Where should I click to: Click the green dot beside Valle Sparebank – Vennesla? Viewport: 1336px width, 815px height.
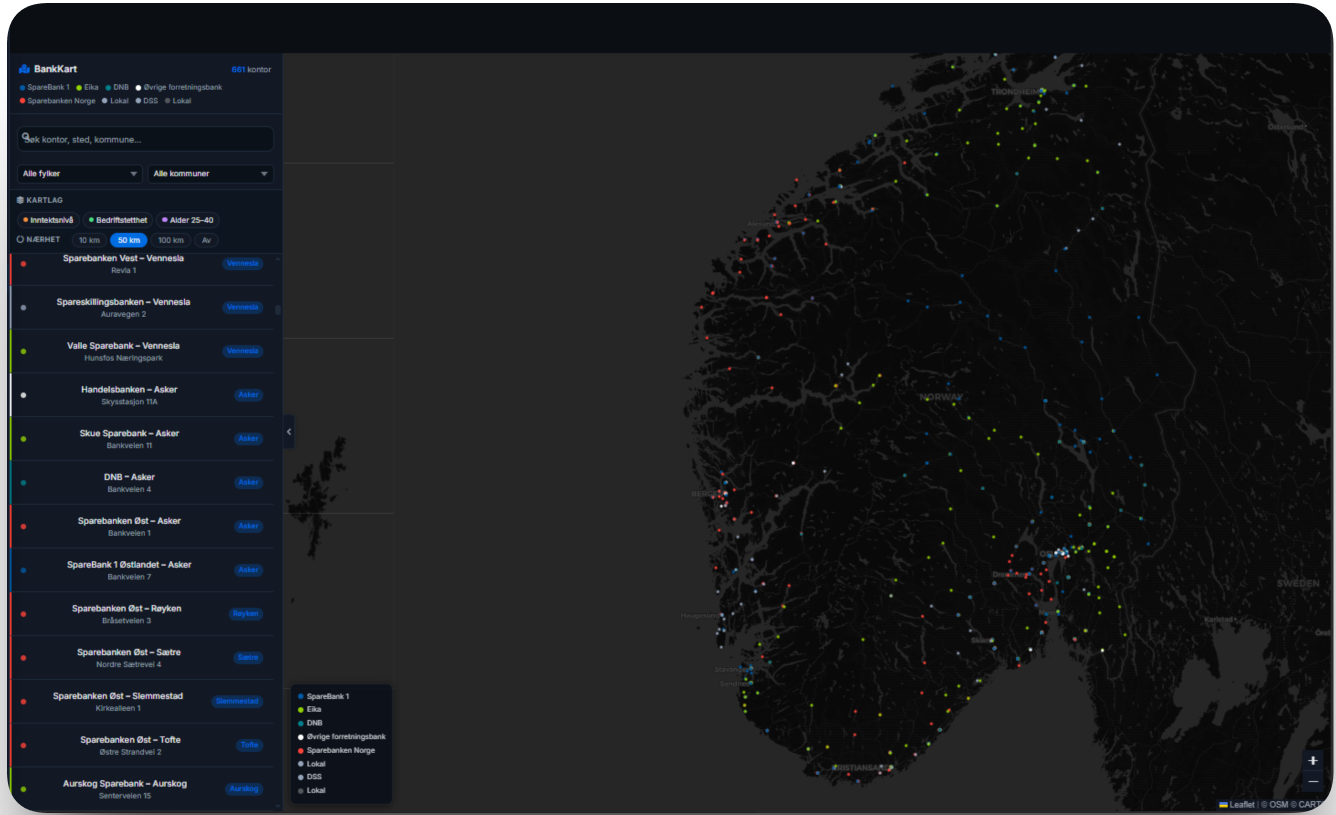tap(23, 351)
